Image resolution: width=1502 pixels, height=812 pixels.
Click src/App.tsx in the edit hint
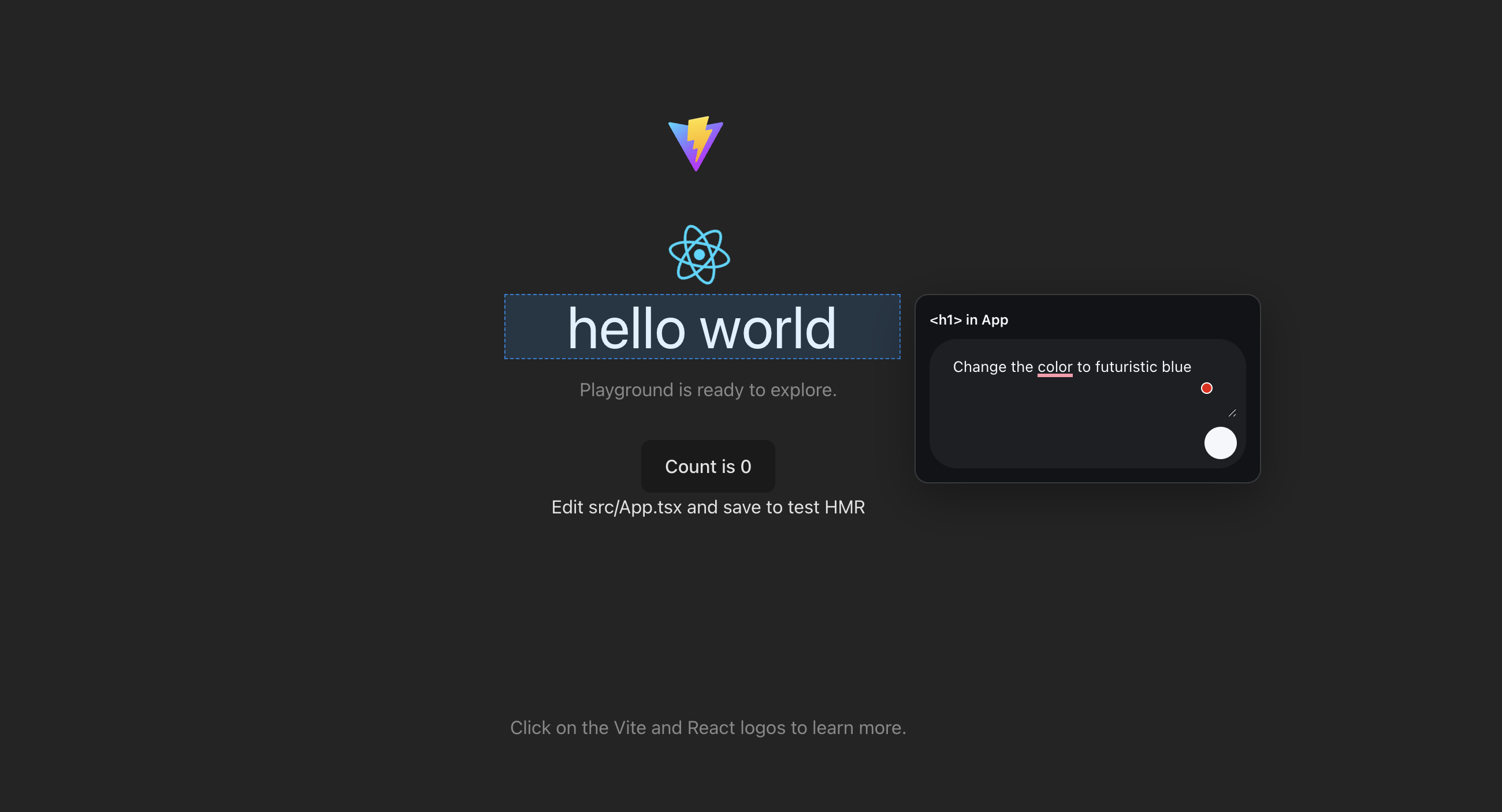coord(634,507)
